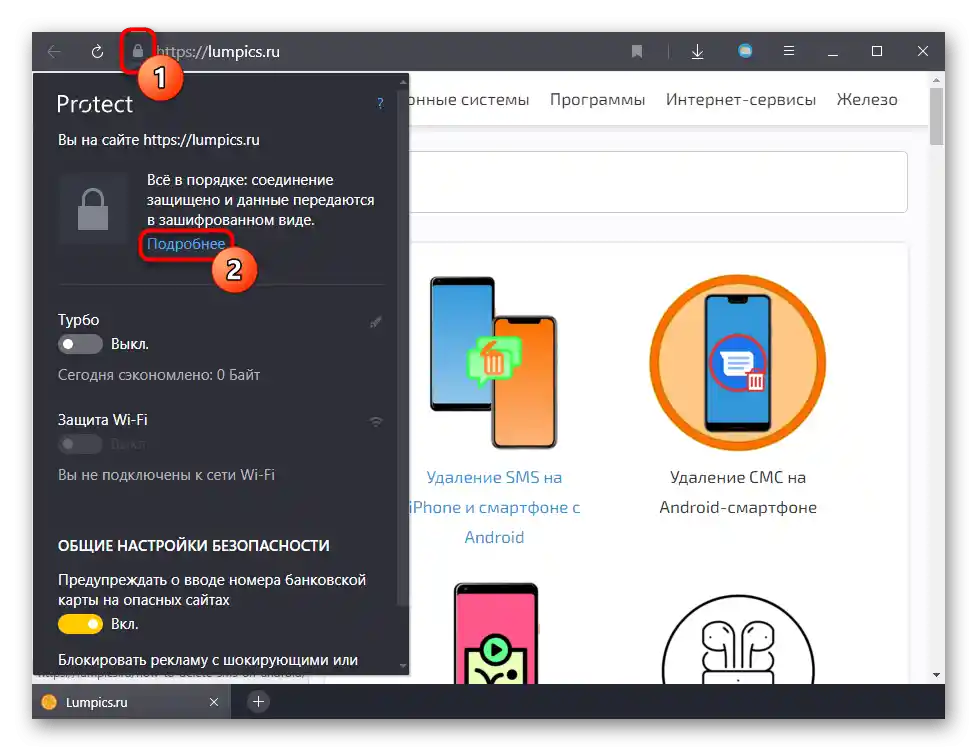Click 'Вы не подключены к сети Wi-Fi' text
Screen dimensions: 977x751
point(166,474)
